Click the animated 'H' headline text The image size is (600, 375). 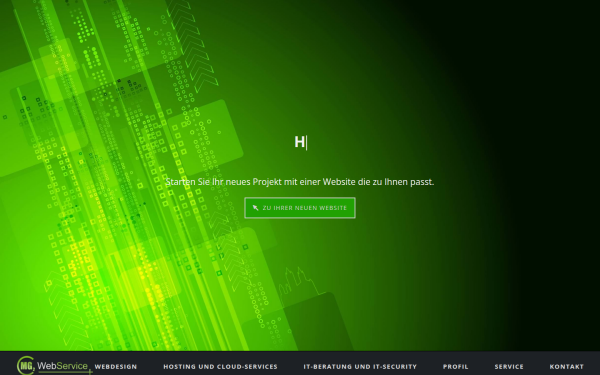click(x=300, y=142)
